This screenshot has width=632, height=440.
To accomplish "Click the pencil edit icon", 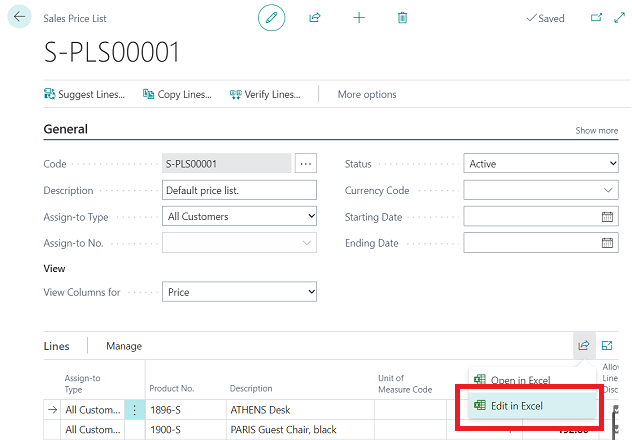I will pyautogui.click(x=271, y=18).
